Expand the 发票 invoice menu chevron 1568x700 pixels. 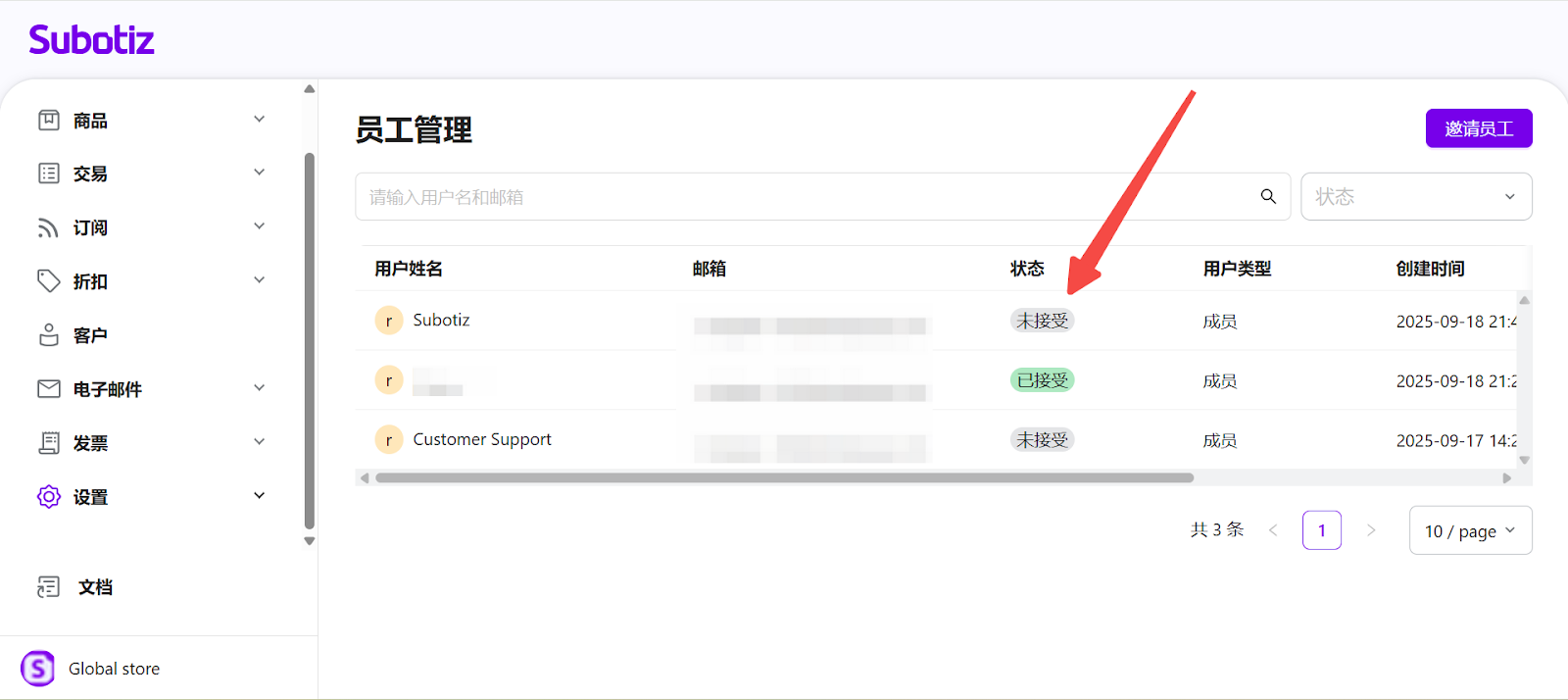[260, 442]
